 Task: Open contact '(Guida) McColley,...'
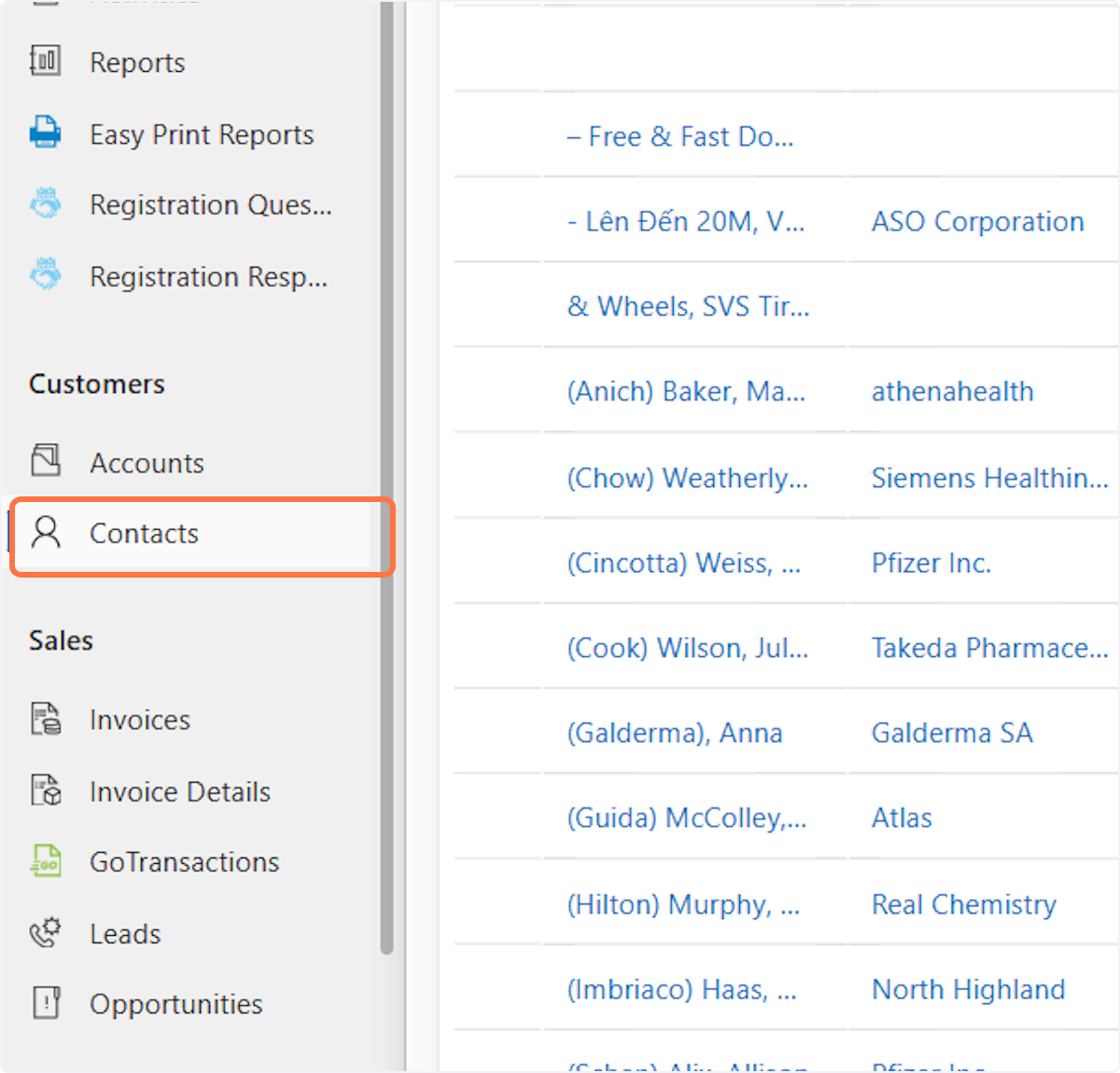pos(687,817)
